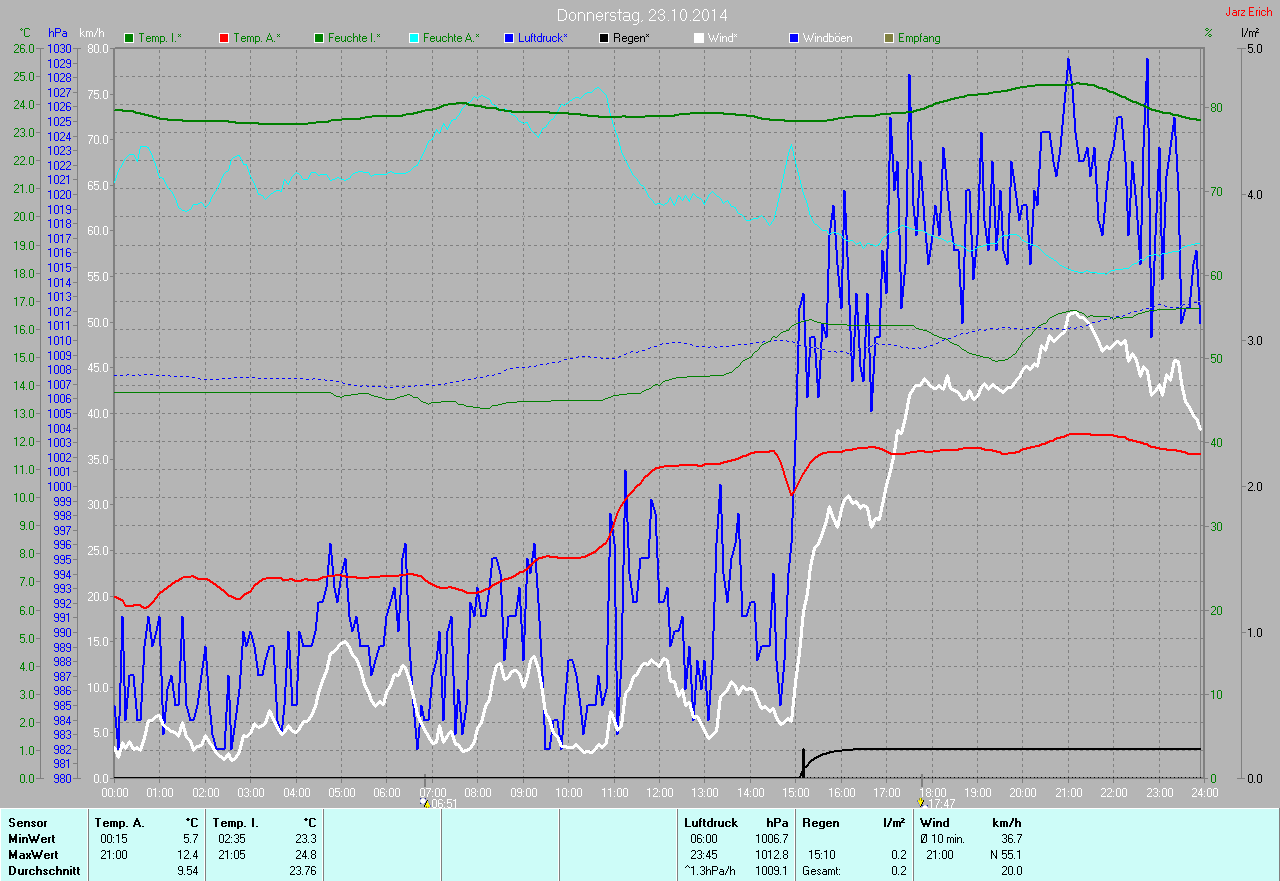This screenshot has width=1280, height=881.
Task: Click the minimum outdoor temperature value 5.7
Action: 190,839
